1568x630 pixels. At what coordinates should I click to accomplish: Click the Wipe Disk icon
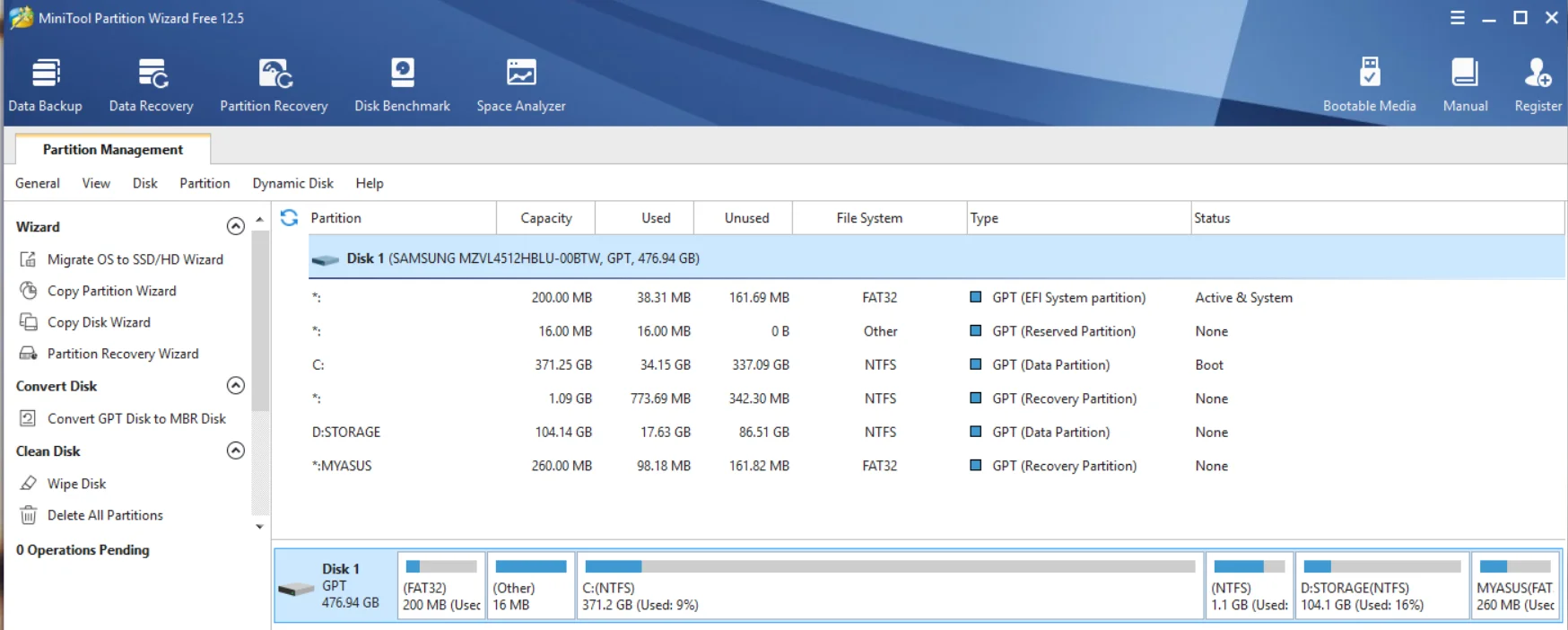[29, 484]
